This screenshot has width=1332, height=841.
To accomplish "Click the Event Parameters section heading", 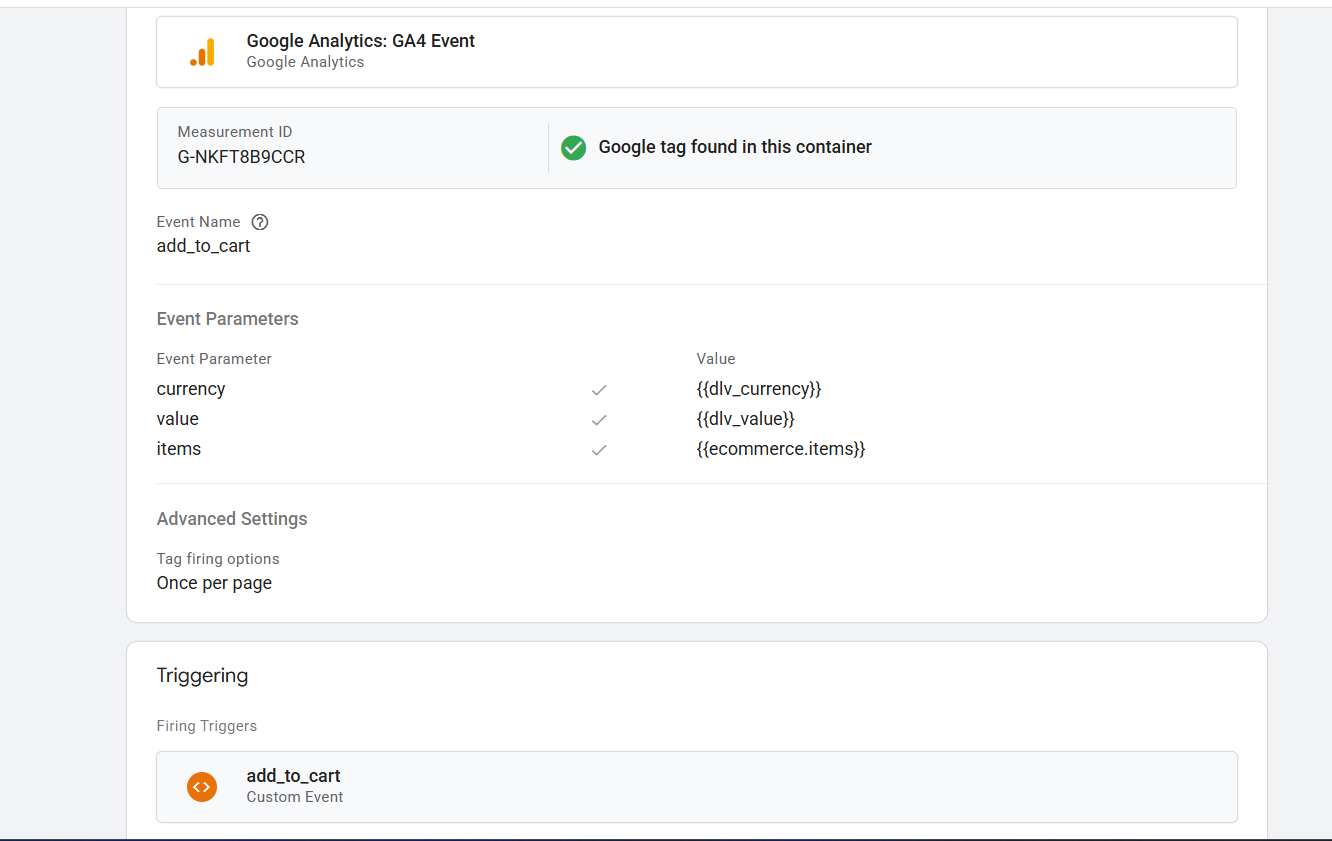I will point(227,319).
